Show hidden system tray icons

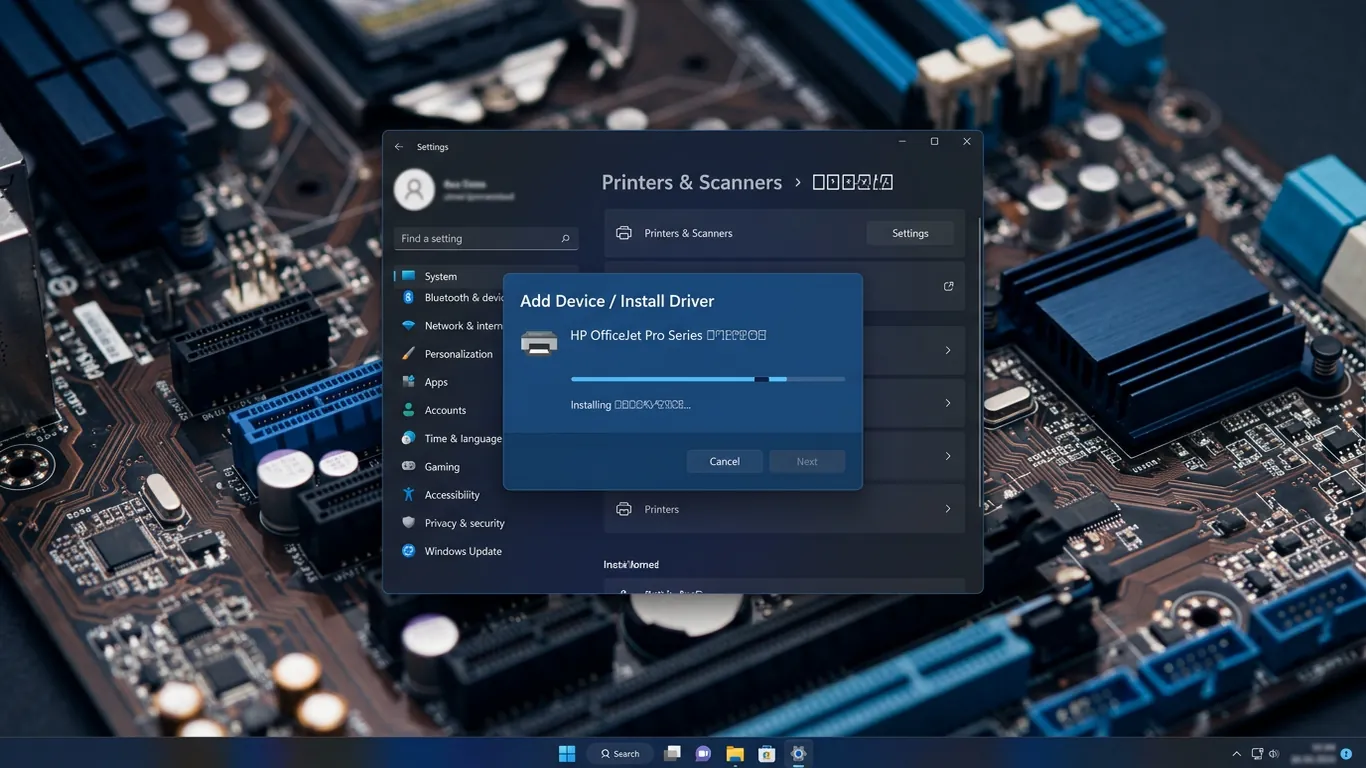[1237, 753]
